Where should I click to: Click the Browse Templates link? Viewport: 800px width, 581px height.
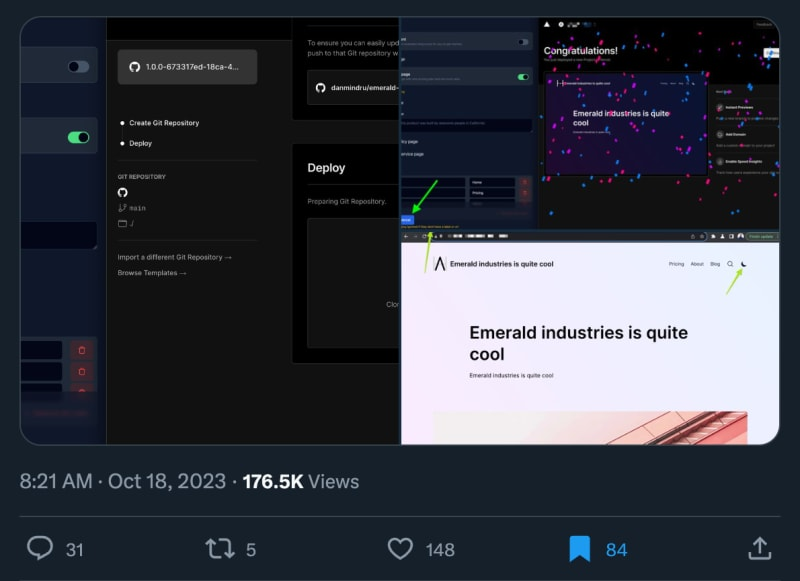tap(152, 273)
